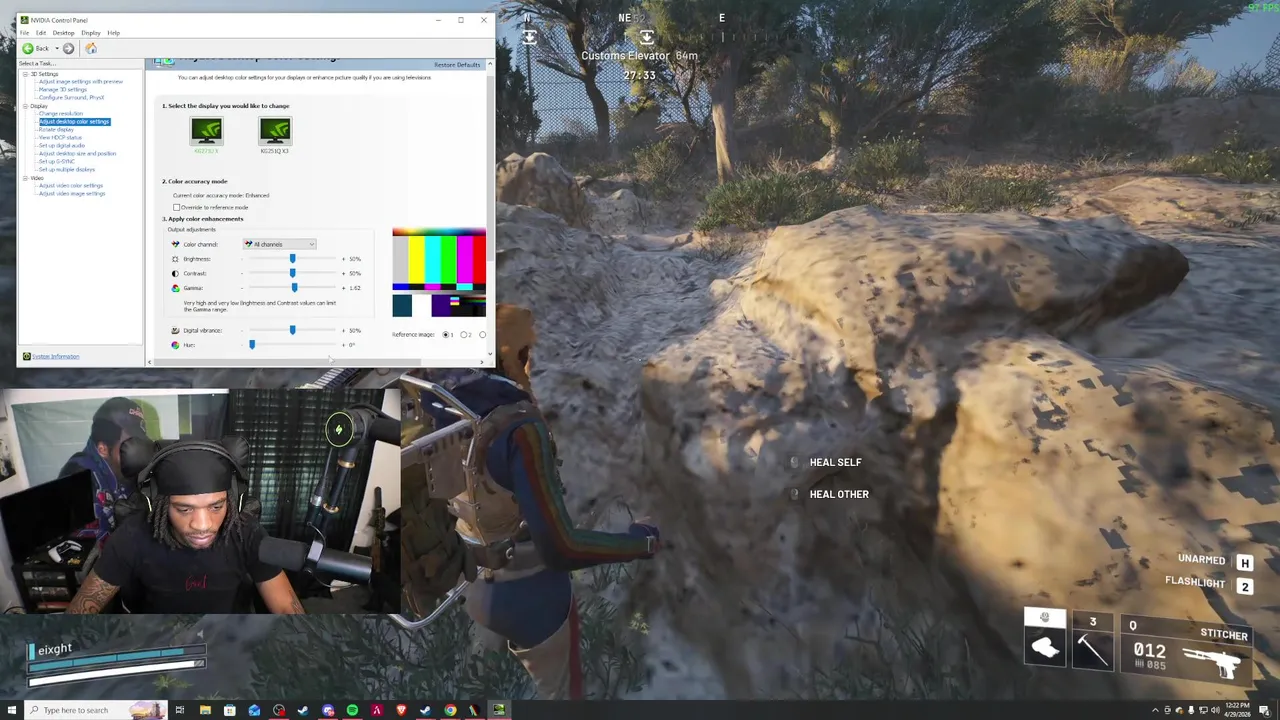Screen dimensions: 1280x720
Task: Open Mail app from the taskbar
Action: [254, 710]
